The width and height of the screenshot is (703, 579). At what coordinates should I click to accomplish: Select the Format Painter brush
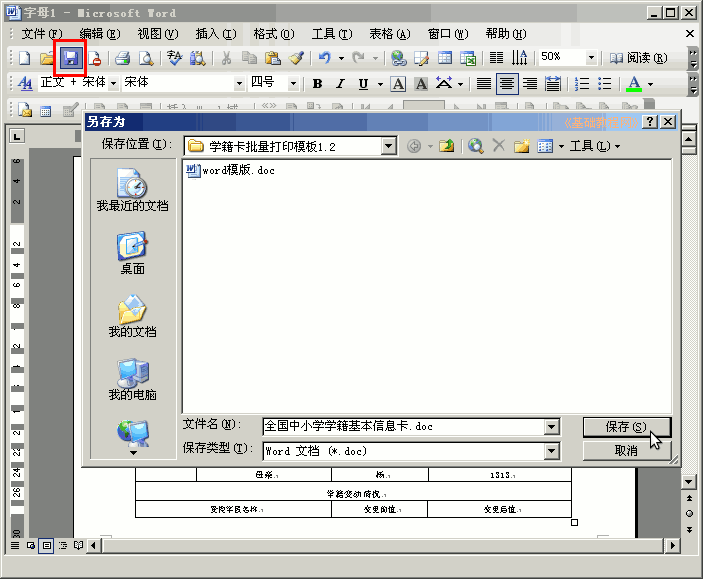(296, 58)
